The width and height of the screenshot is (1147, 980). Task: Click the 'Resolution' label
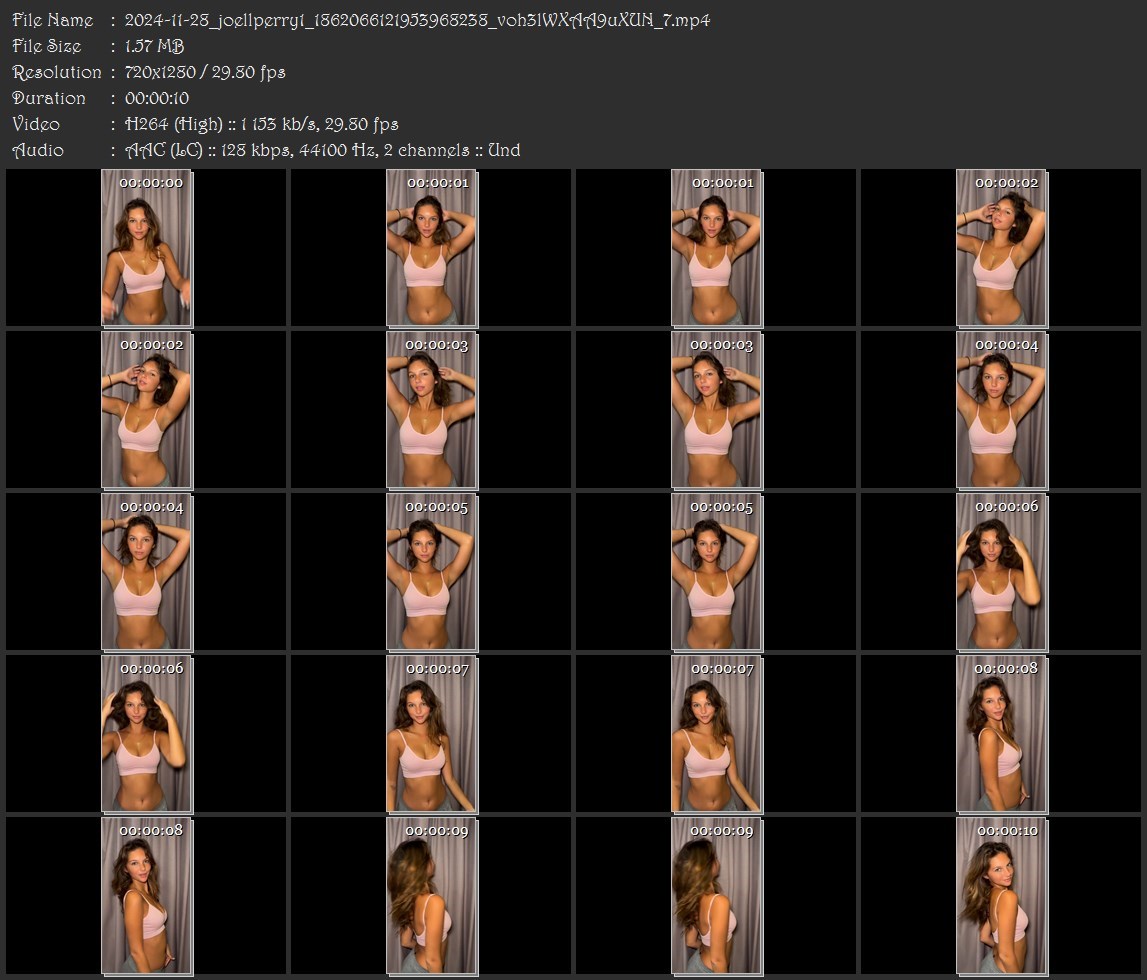tap(56, 72)
